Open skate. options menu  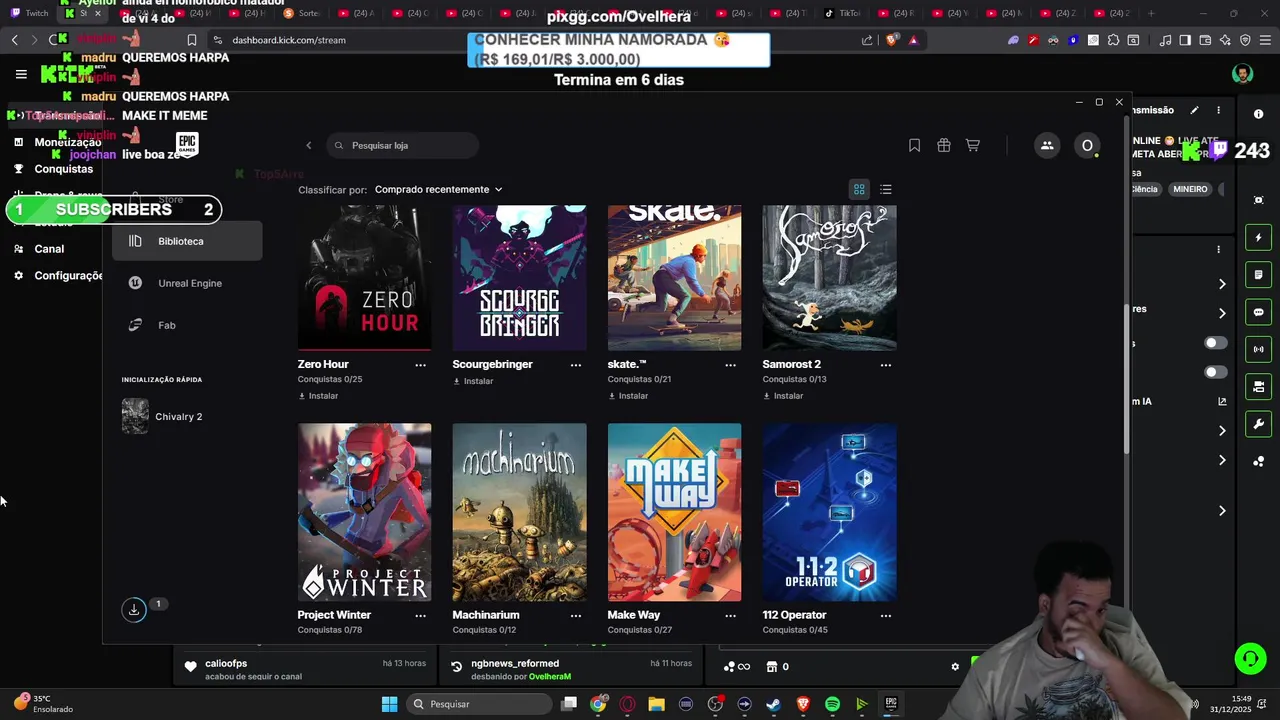coord(730,365)
